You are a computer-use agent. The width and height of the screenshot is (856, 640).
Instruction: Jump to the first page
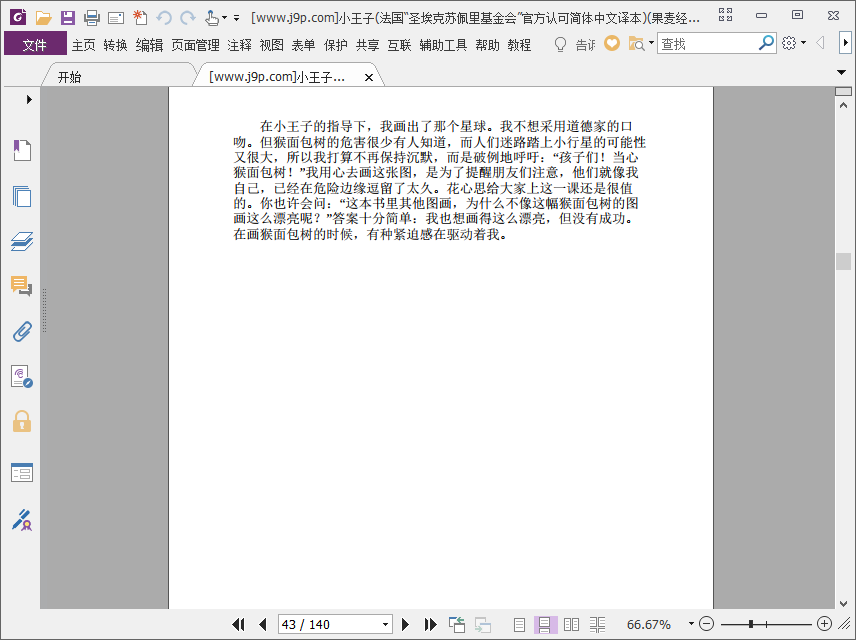click(x=238, y=624)
